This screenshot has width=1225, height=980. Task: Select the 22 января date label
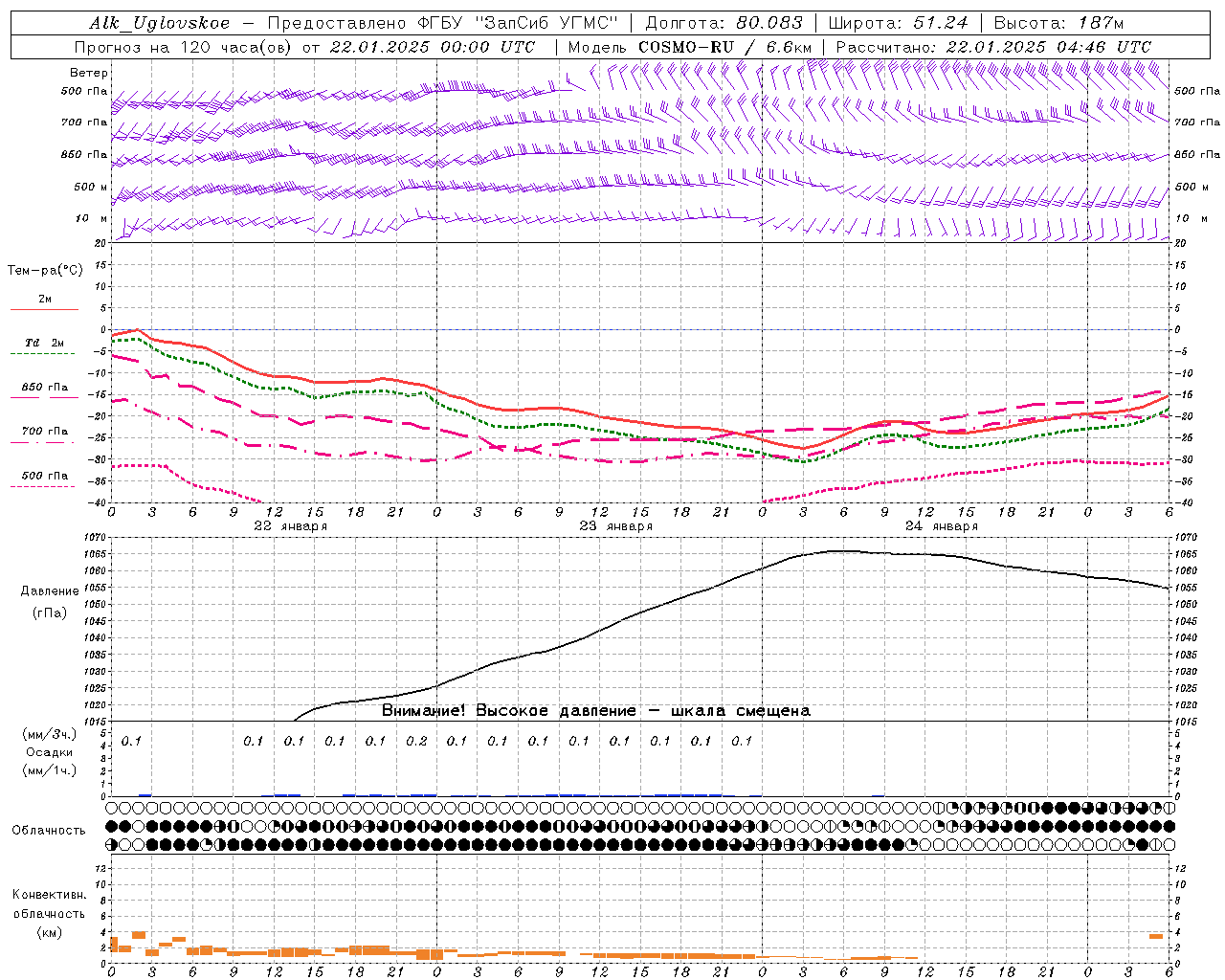pos(291,526)
